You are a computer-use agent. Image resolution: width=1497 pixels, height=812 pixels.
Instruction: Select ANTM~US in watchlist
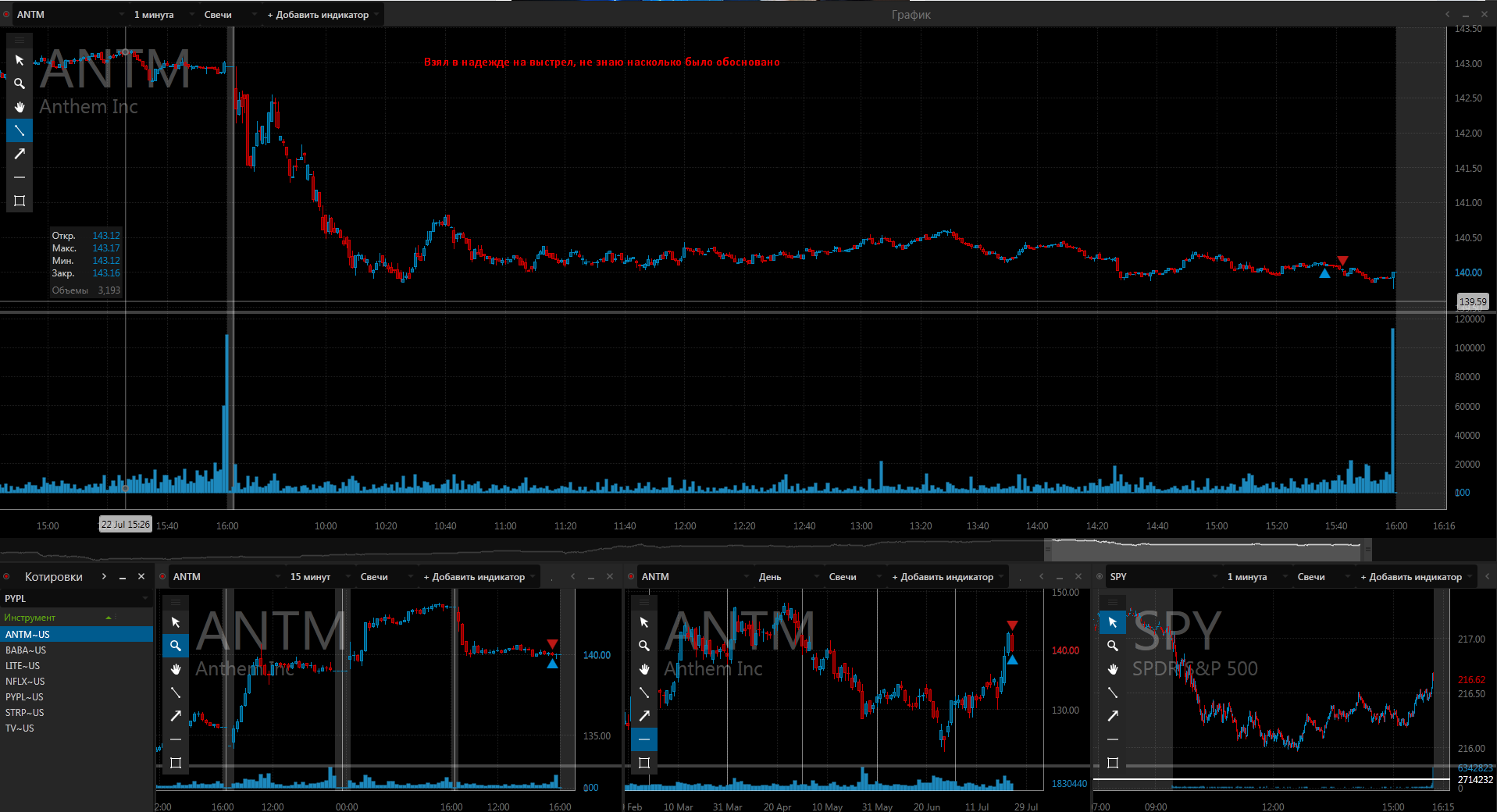click(77, 635)
